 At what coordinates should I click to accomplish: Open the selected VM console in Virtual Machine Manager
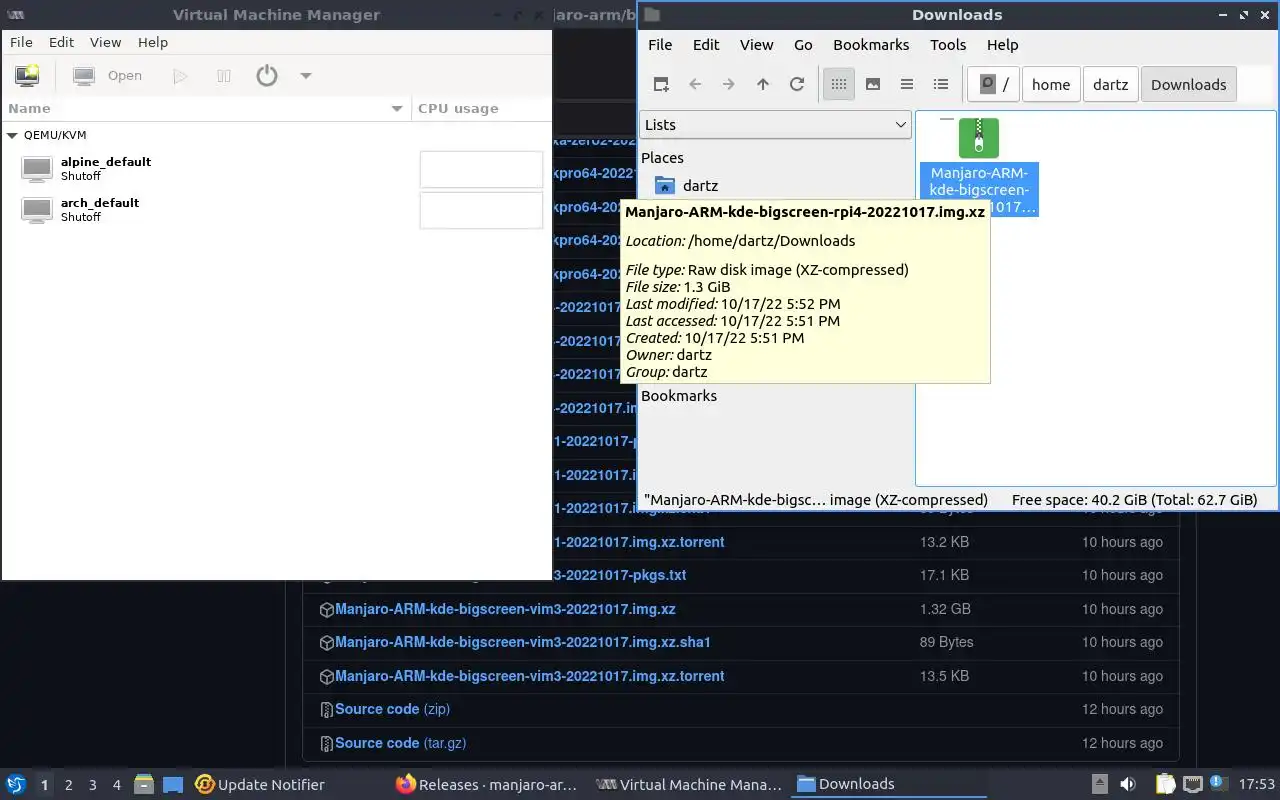pos(108,76)
